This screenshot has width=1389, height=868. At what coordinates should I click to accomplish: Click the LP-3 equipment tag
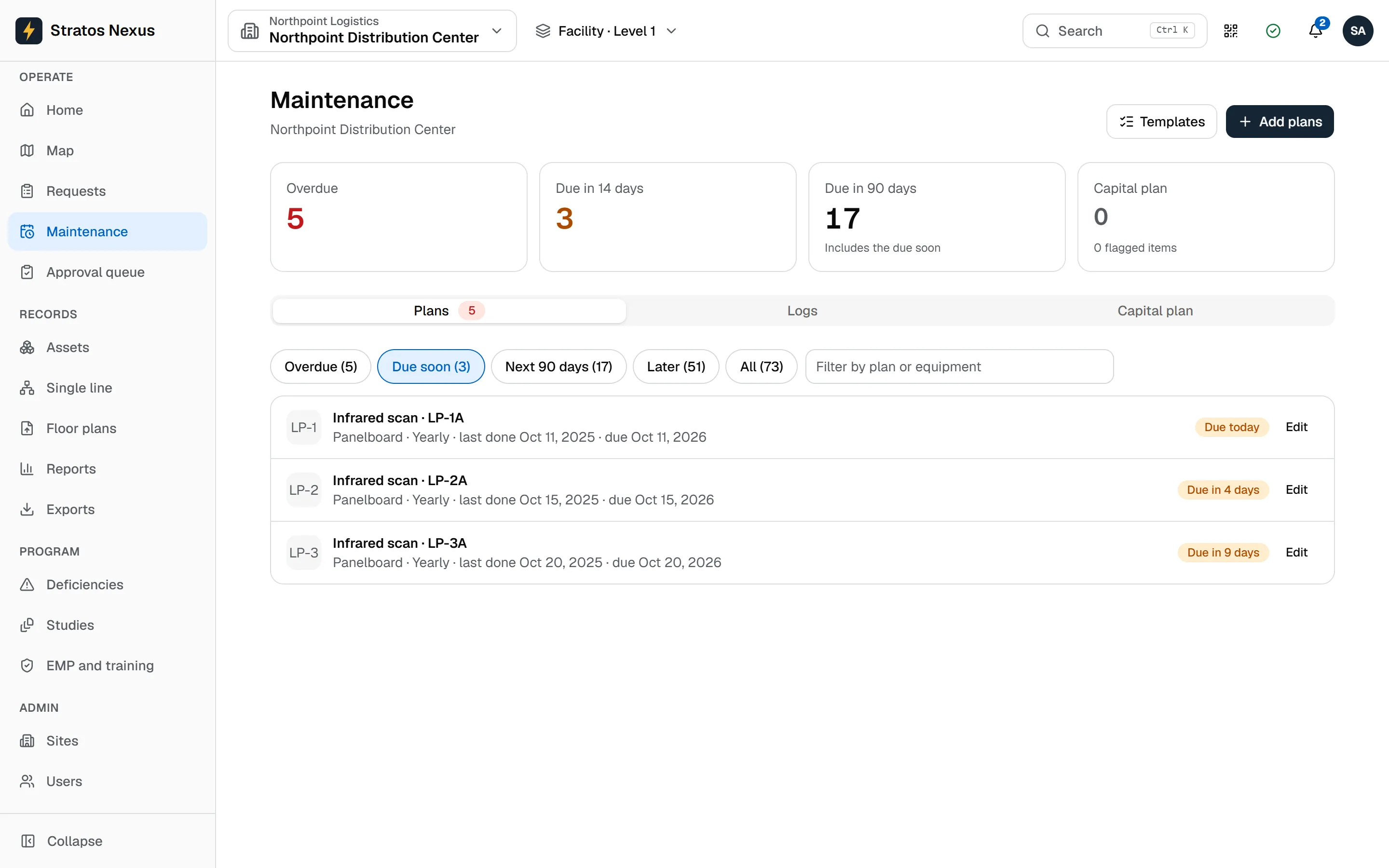click(304, 552)
